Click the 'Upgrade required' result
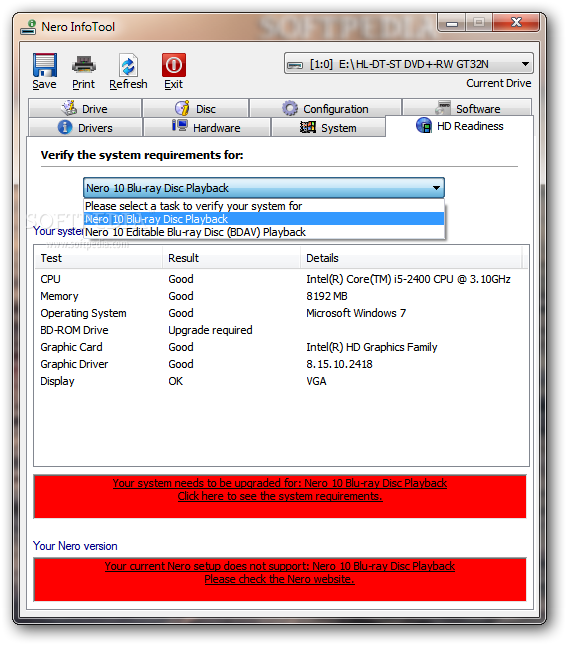This screenshot has height=645, width=567. click(210, 330)
